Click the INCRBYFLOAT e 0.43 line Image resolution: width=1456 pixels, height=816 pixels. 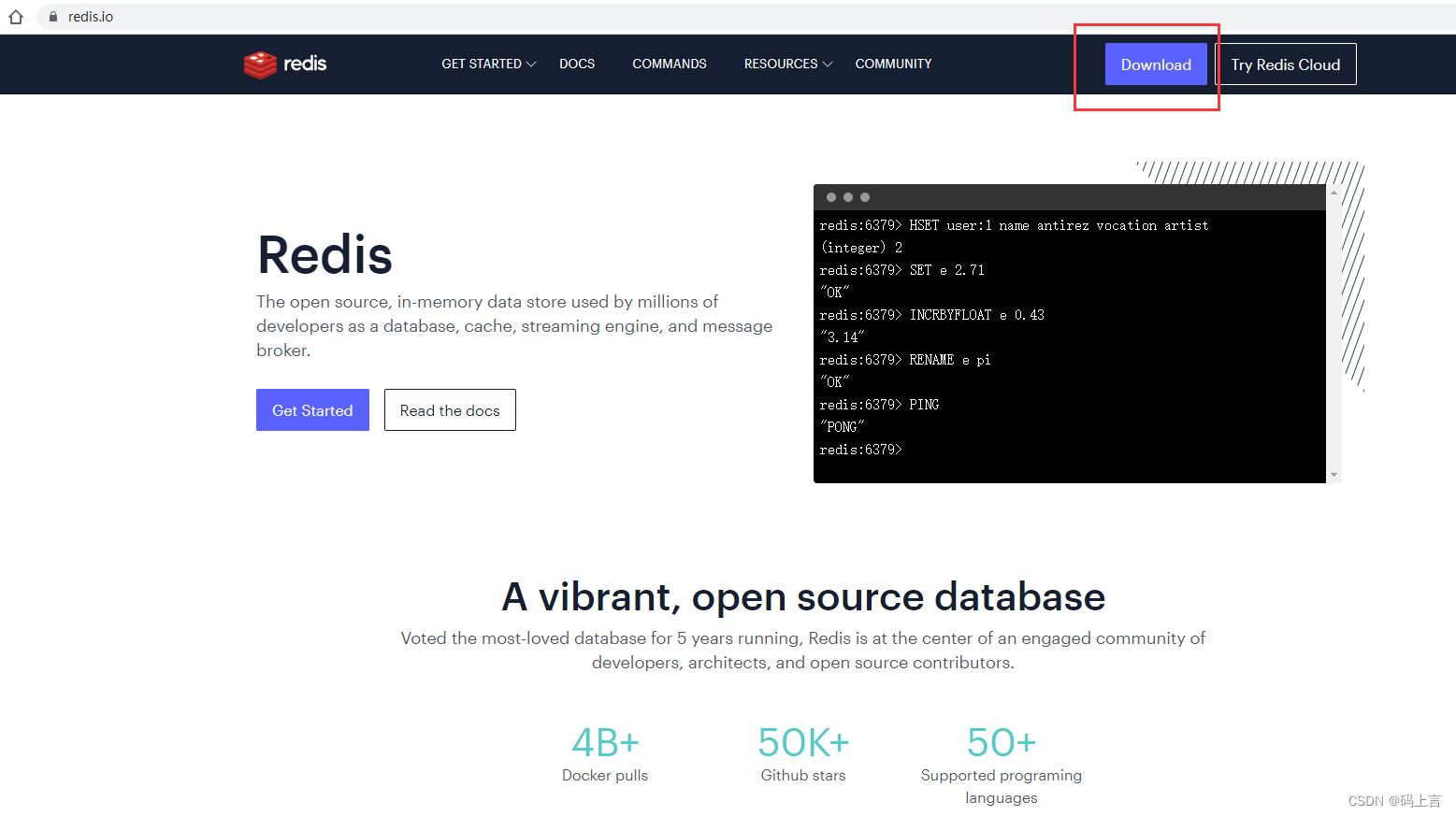click(931, 315)
